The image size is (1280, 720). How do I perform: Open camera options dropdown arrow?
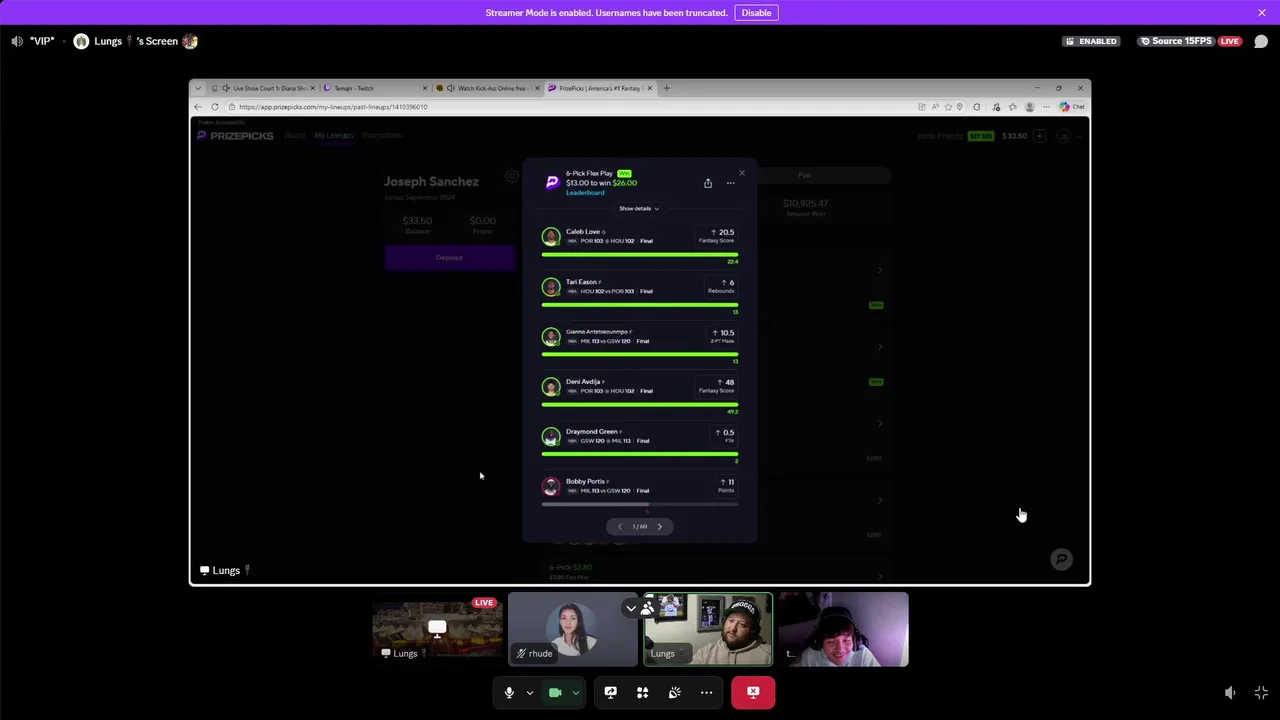click(x=576, y=693)
